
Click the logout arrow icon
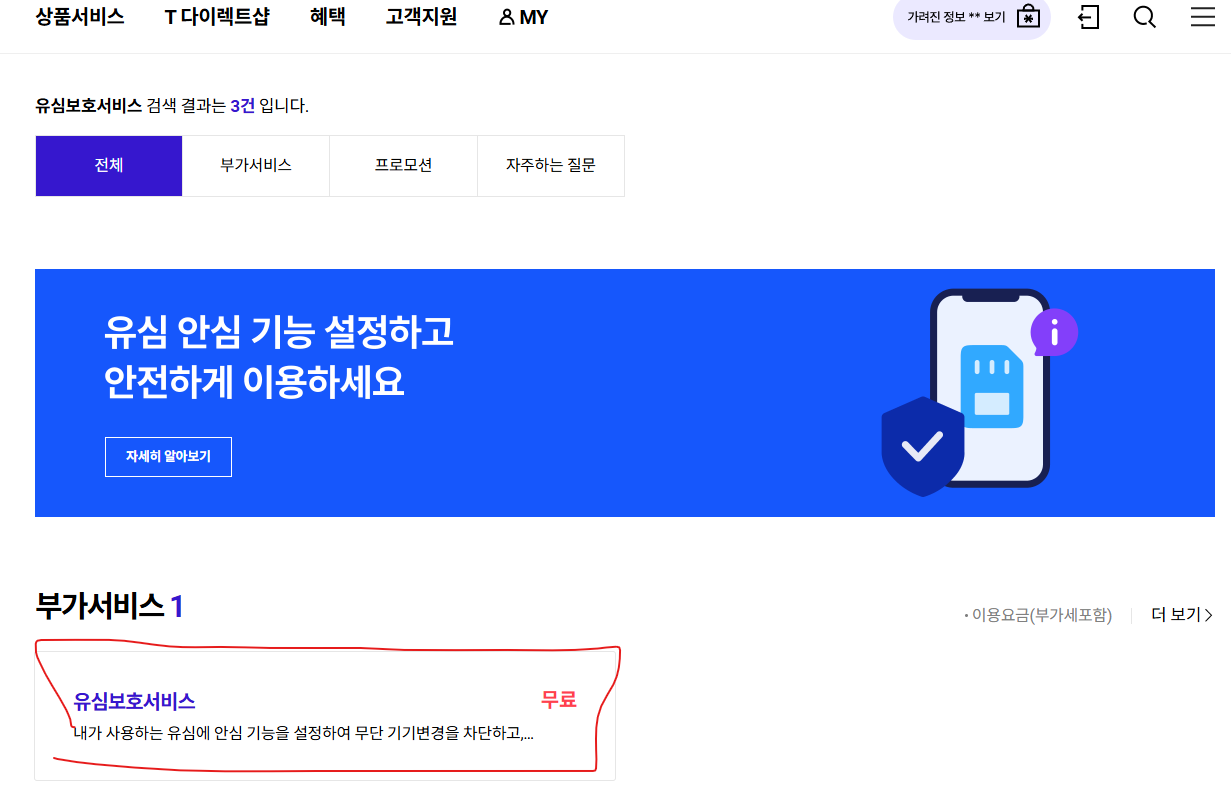coord(1088,17)
